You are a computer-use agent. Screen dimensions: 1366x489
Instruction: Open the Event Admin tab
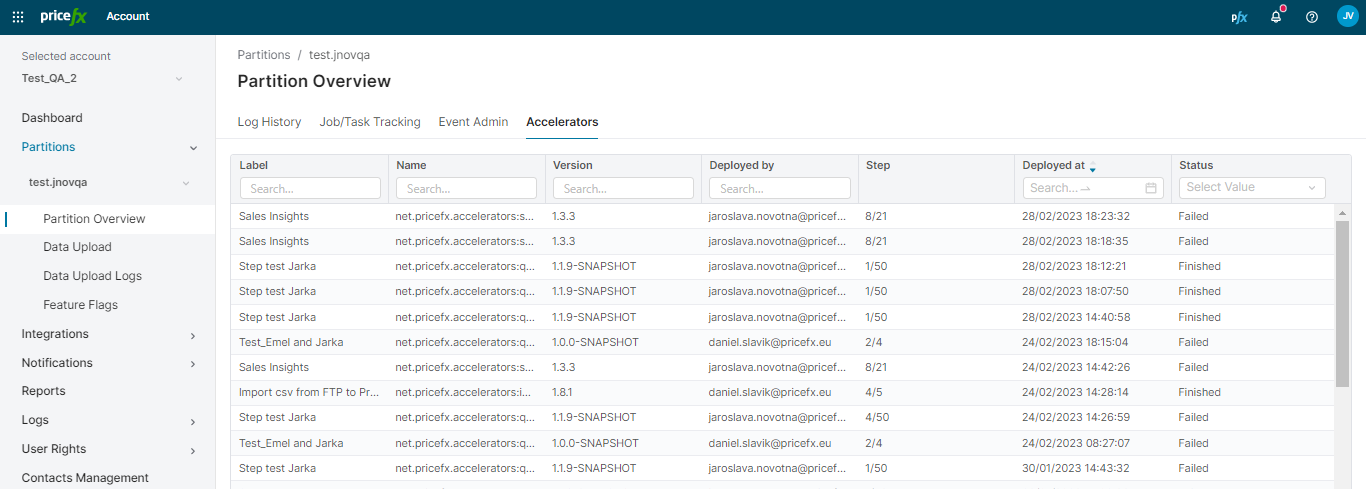(473, 122)
